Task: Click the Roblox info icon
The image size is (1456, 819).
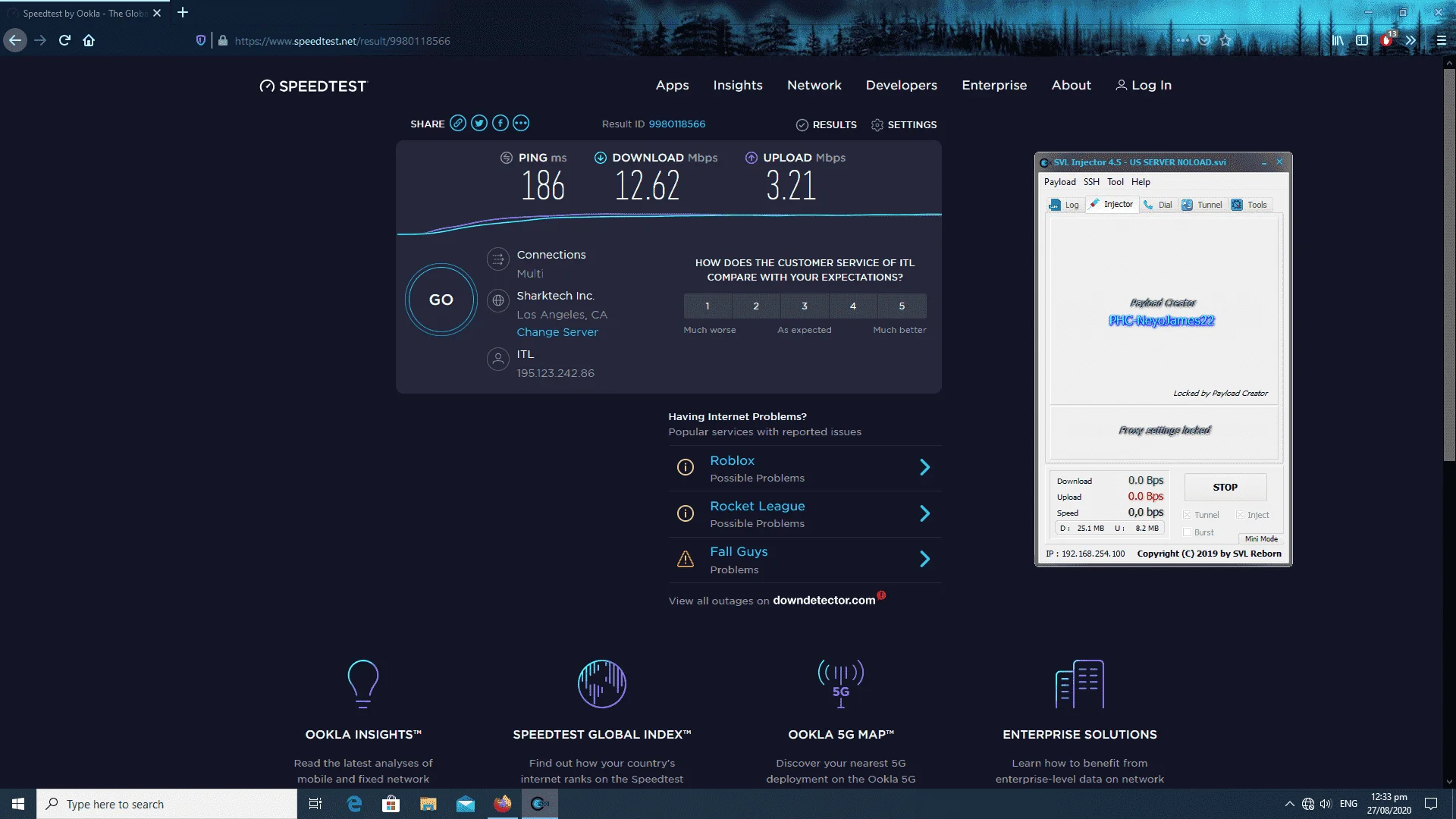Action: coord(686,468)
